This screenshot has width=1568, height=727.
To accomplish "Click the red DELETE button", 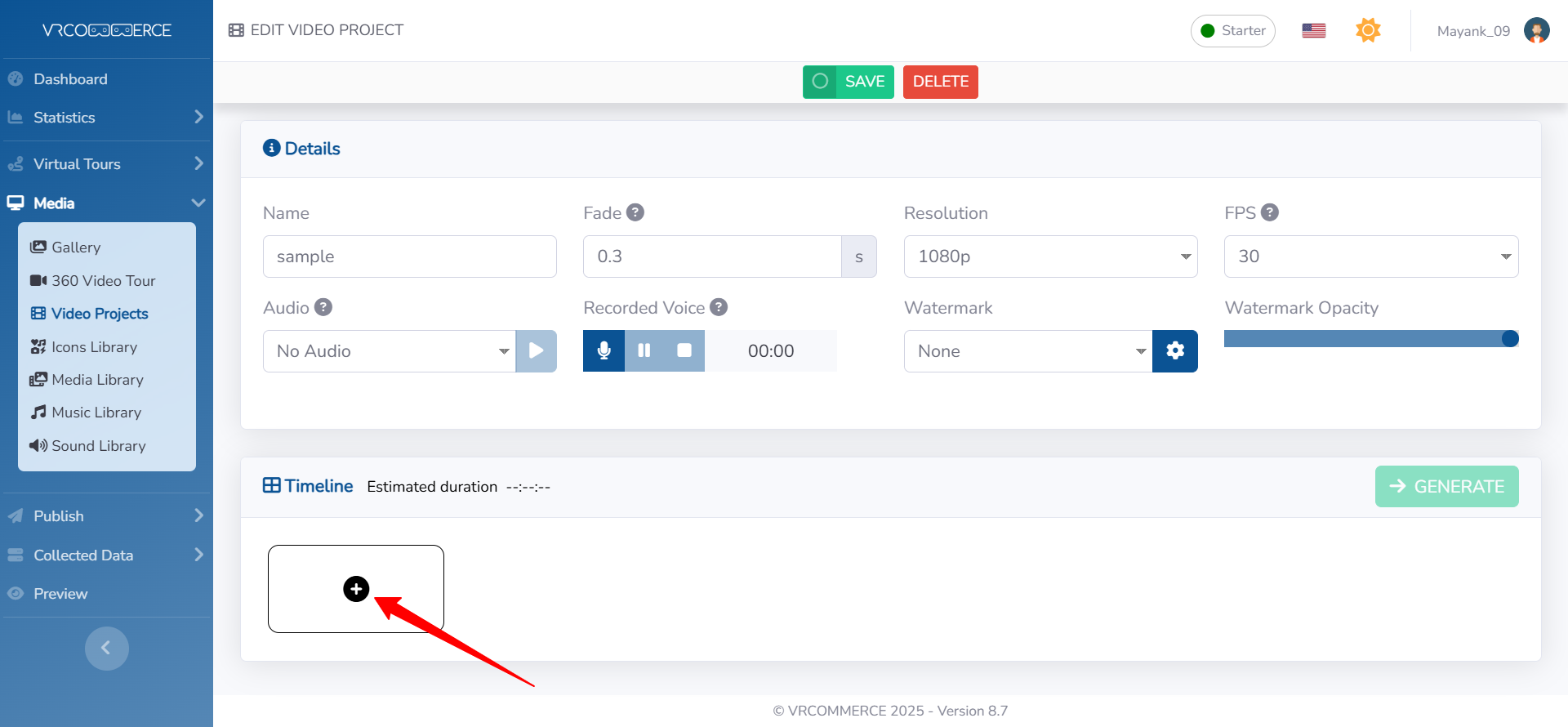I will [940, 82].
